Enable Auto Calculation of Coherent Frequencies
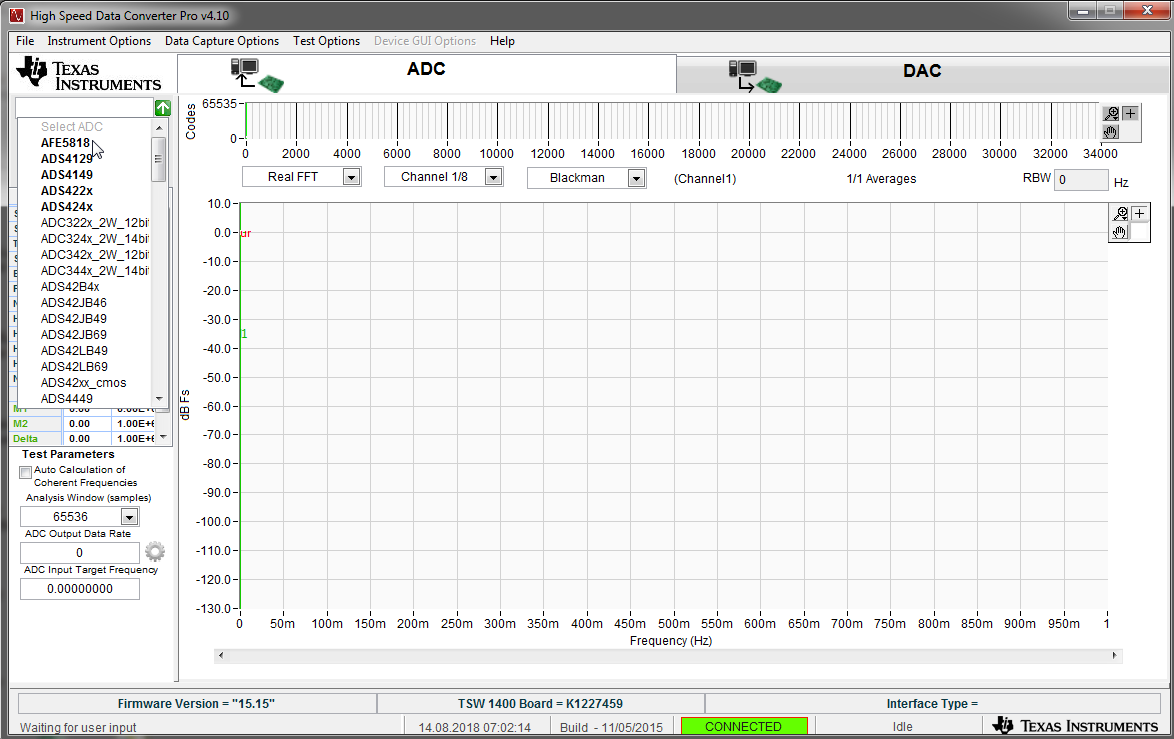 click(x=25, y=472)
